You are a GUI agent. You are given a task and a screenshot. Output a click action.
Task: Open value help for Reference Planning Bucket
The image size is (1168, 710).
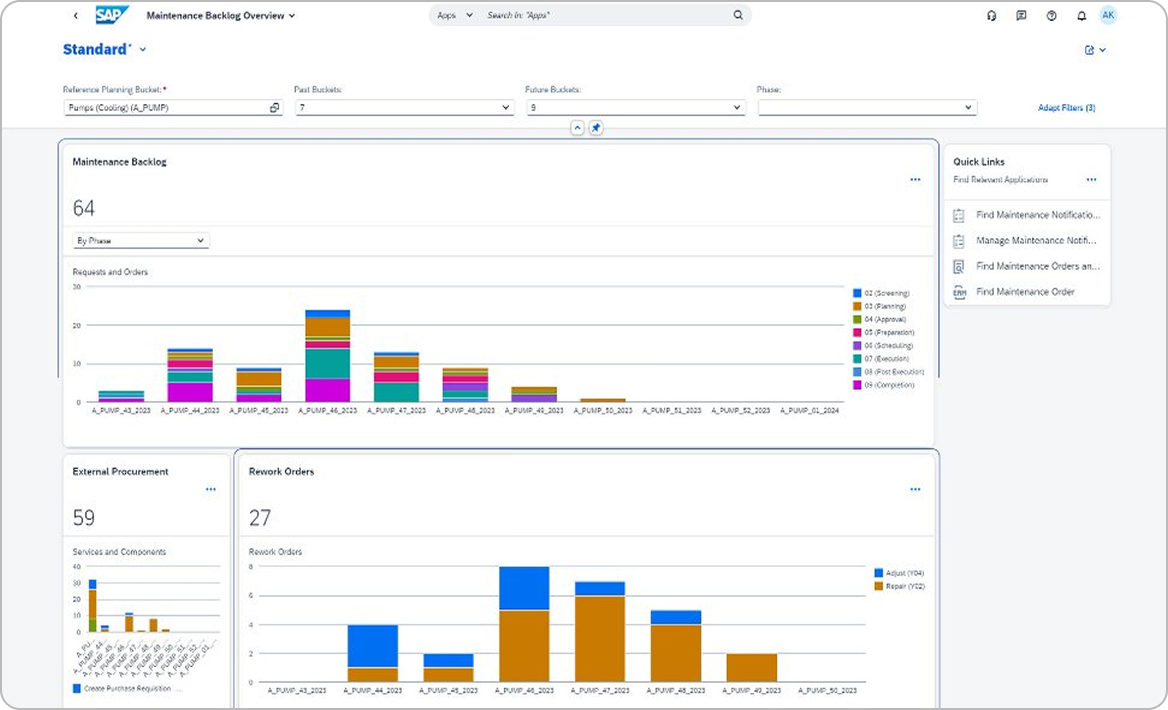click(274, 108)
